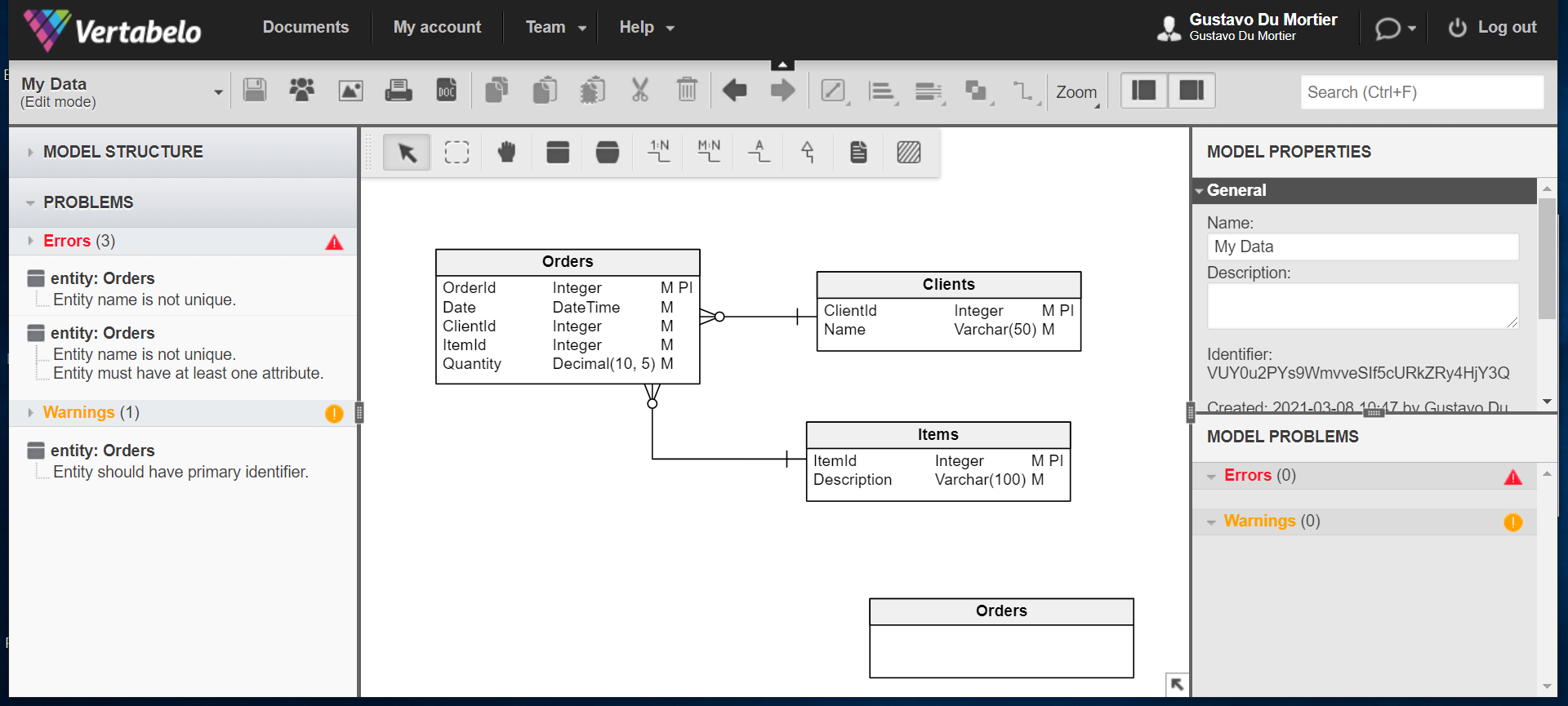Open the Team menu
Screen dimensions: 1568x706
[555, 27]
